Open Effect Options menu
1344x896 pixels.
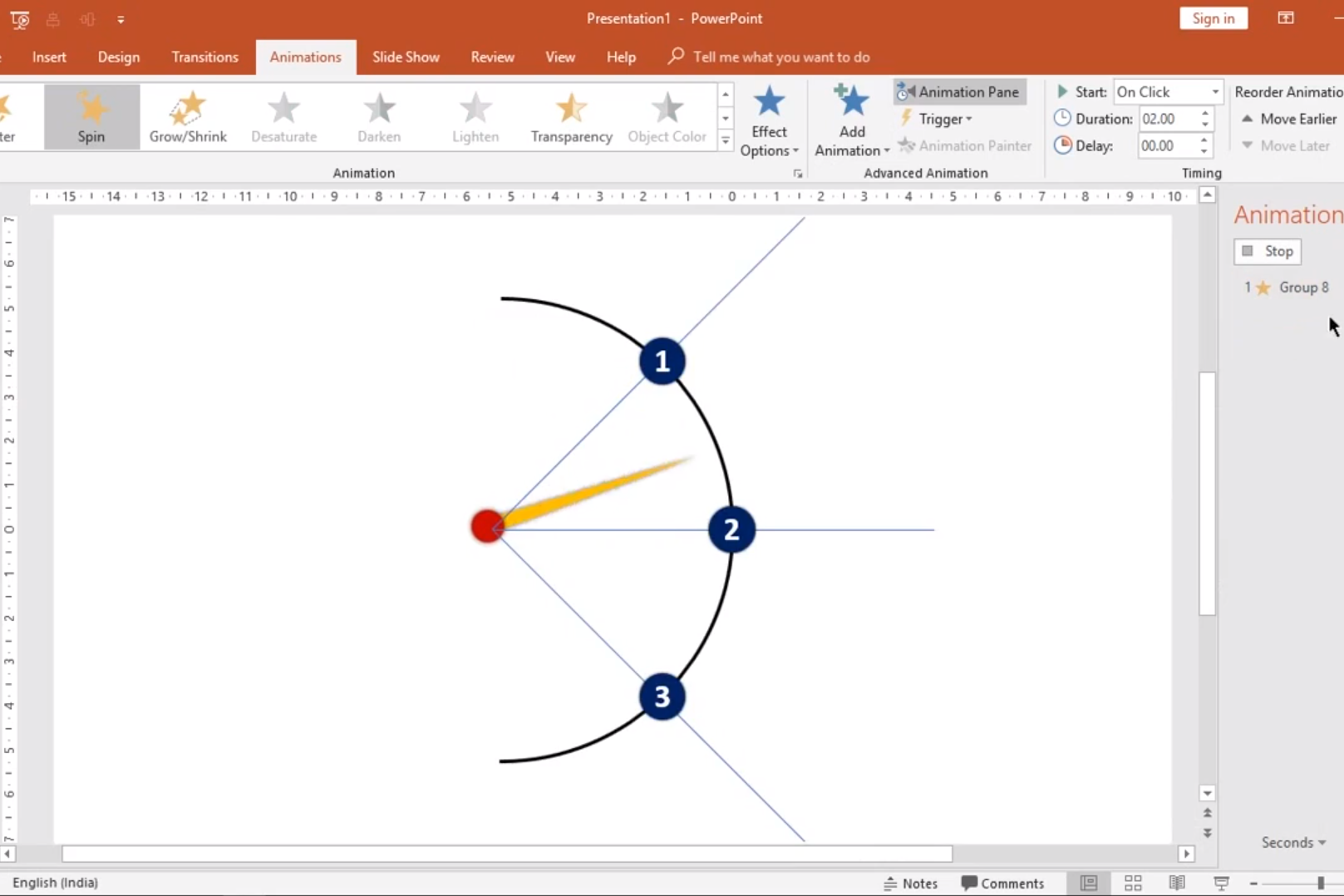(x=769, y=121)
